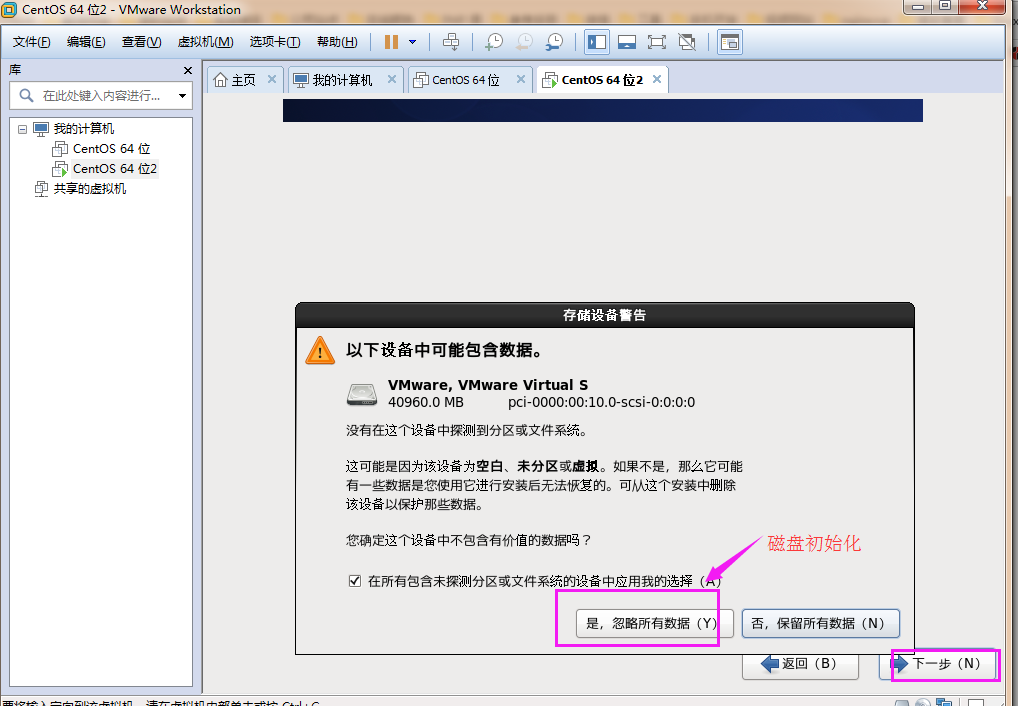Close the 我的计算机 tab
1018x706 pixels.
(x=391, y=79)
